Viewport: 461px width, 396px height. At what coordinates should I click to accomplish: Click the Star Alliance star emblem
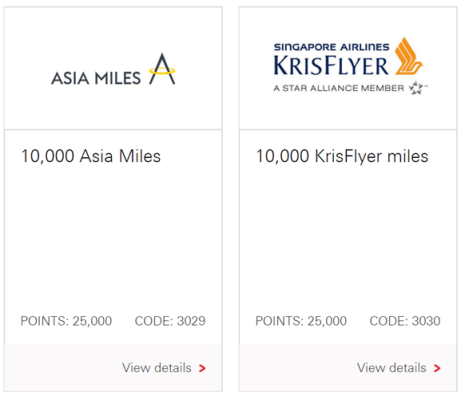point(417,88)
